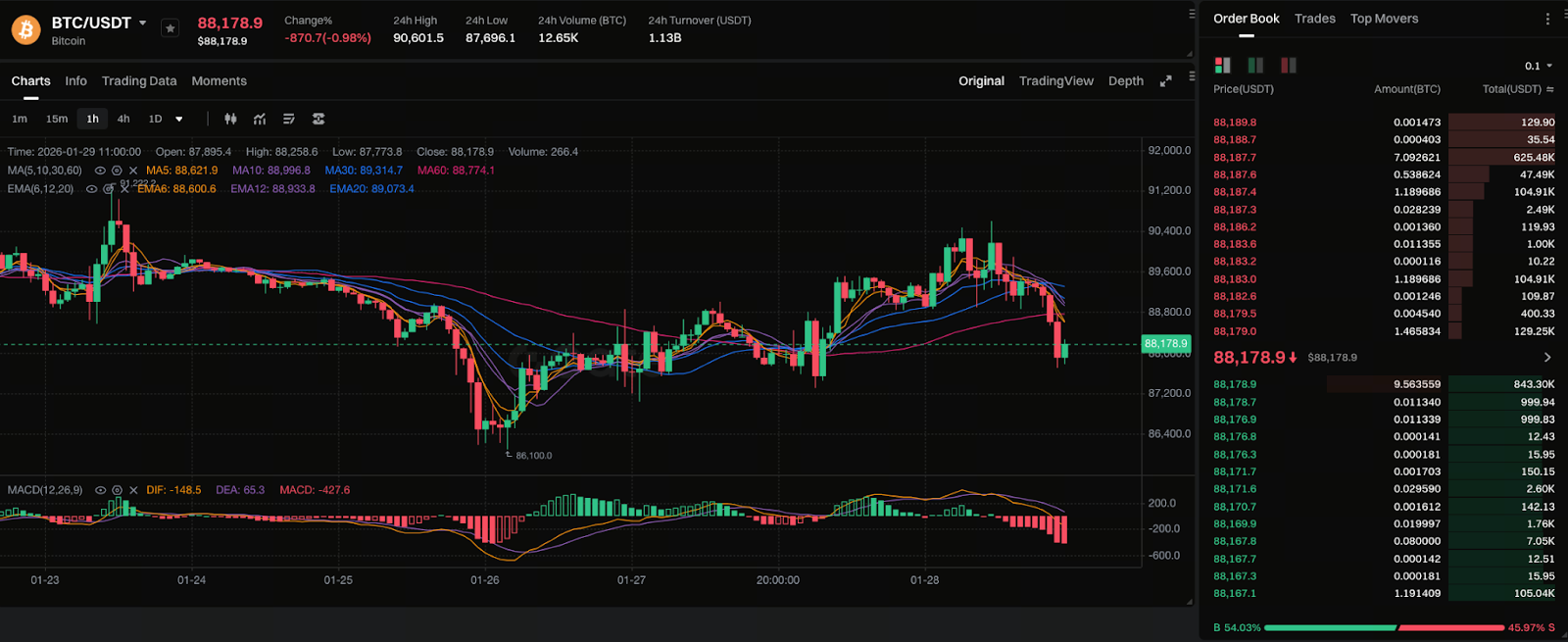Expand more time interval options
Viewport: 1568px width, 642px height.
click(179, 120)
